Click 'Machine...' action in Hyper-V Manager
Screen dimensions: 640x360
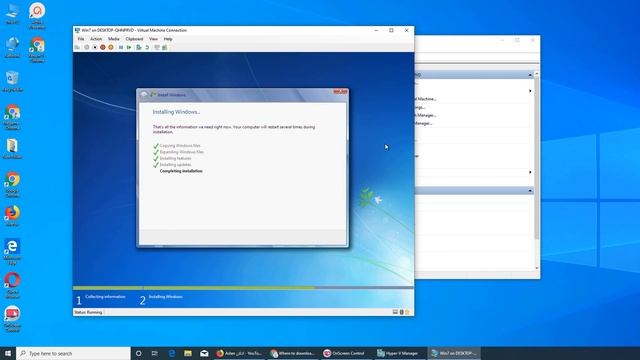425,99
